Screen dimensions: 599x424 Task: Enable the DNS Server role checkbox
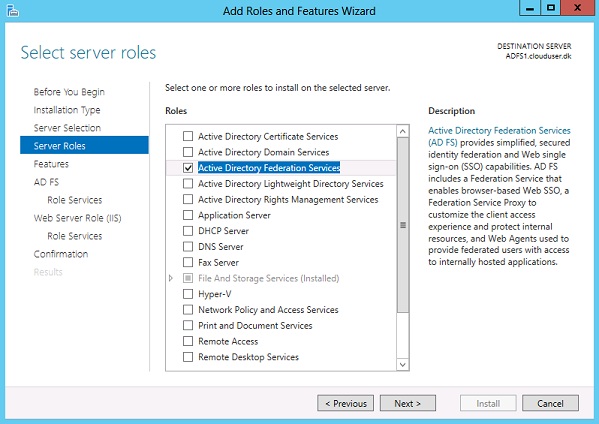tap(188, 246)
